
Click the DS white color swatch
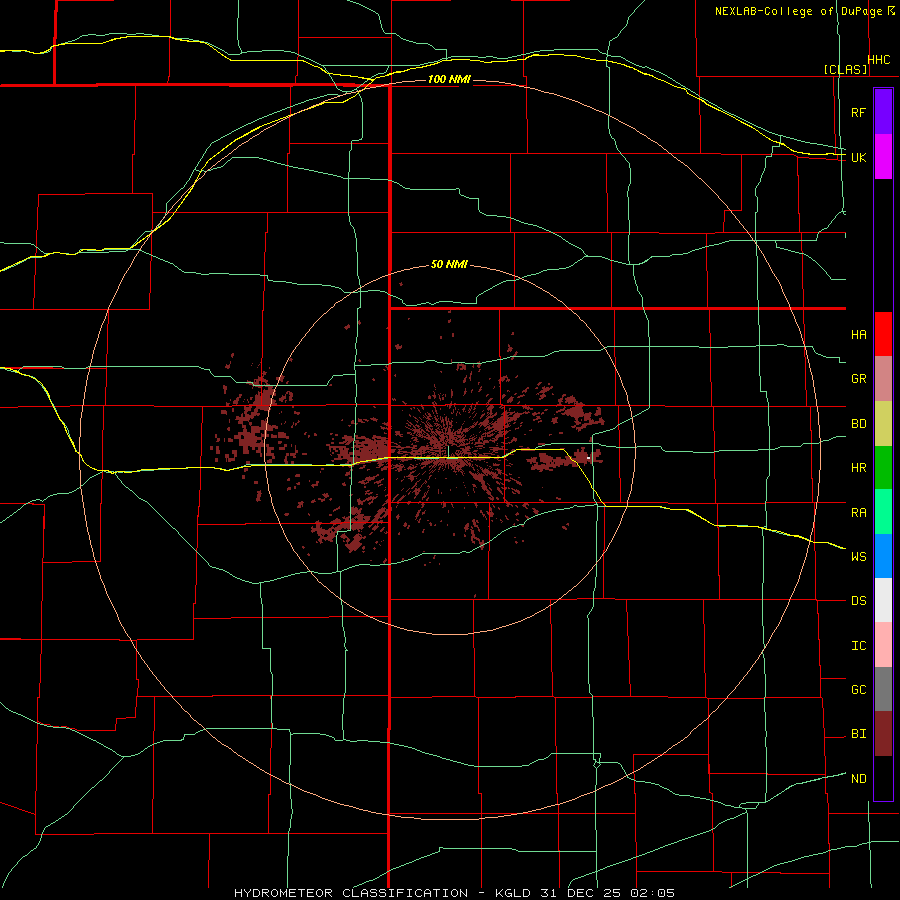(x=883, y=600)
